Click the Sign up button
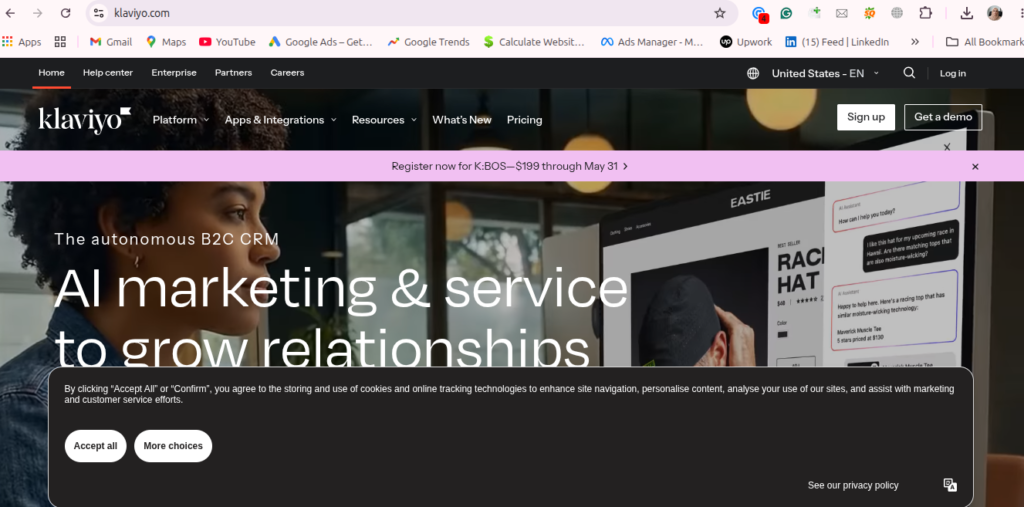The width and height of the screenshot is (1024, 507). coord(866,117)
